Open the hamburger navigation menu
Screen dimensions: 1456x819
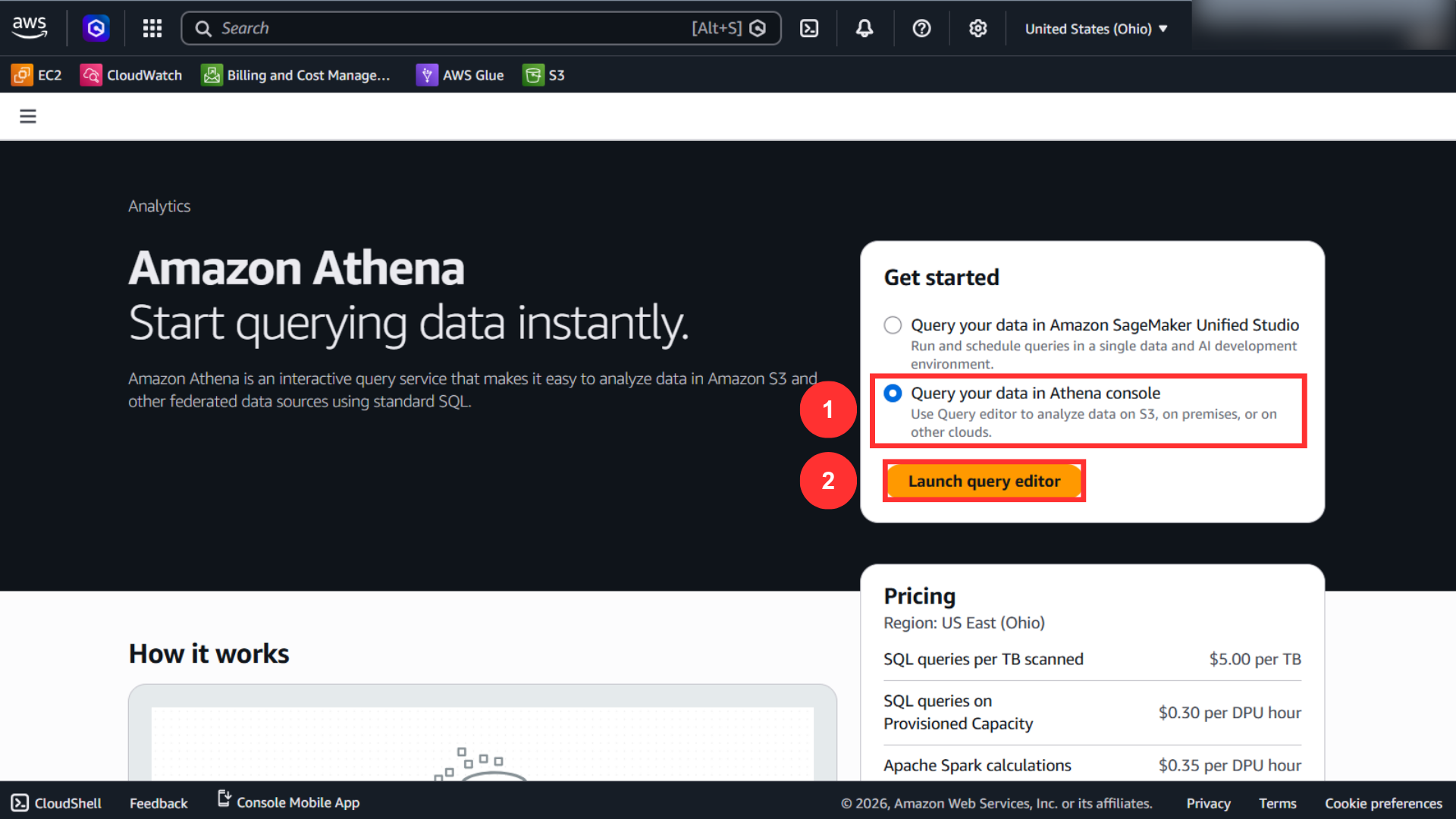pos(28,116)
